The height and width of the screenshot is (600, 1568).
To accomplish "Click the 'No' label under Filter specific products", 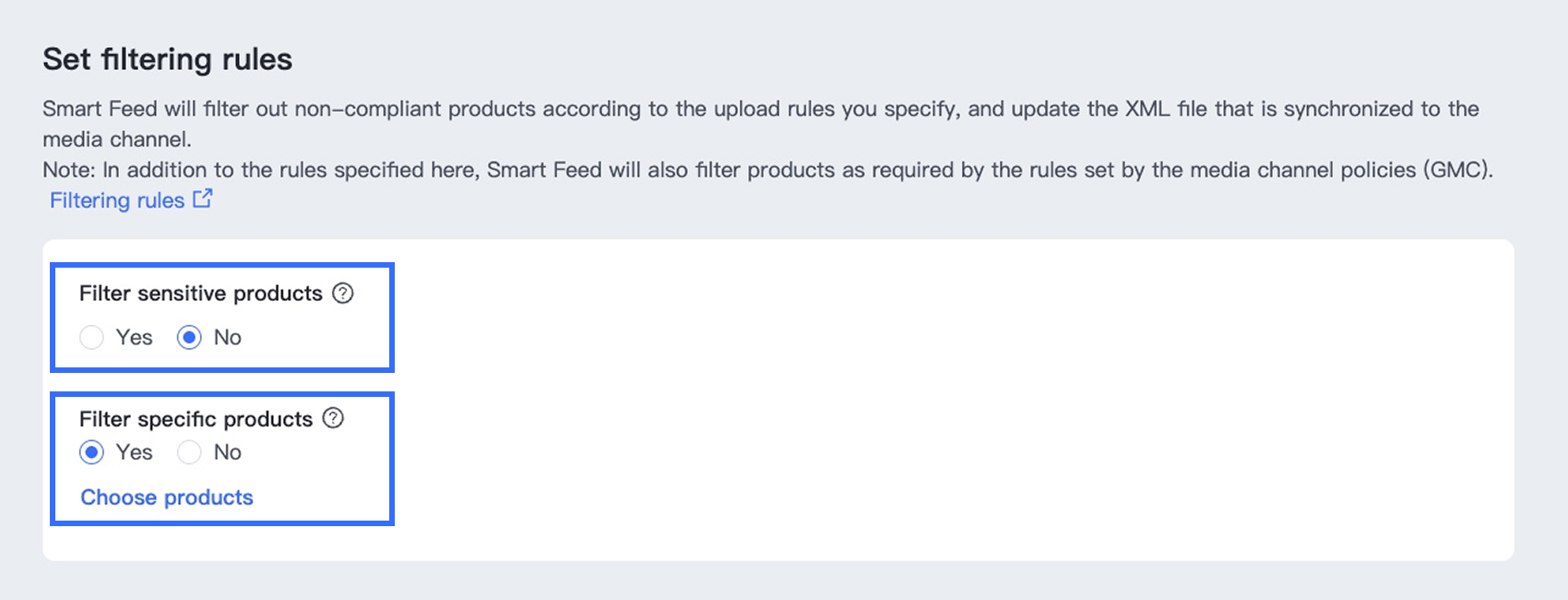I will tap(228, 452).
